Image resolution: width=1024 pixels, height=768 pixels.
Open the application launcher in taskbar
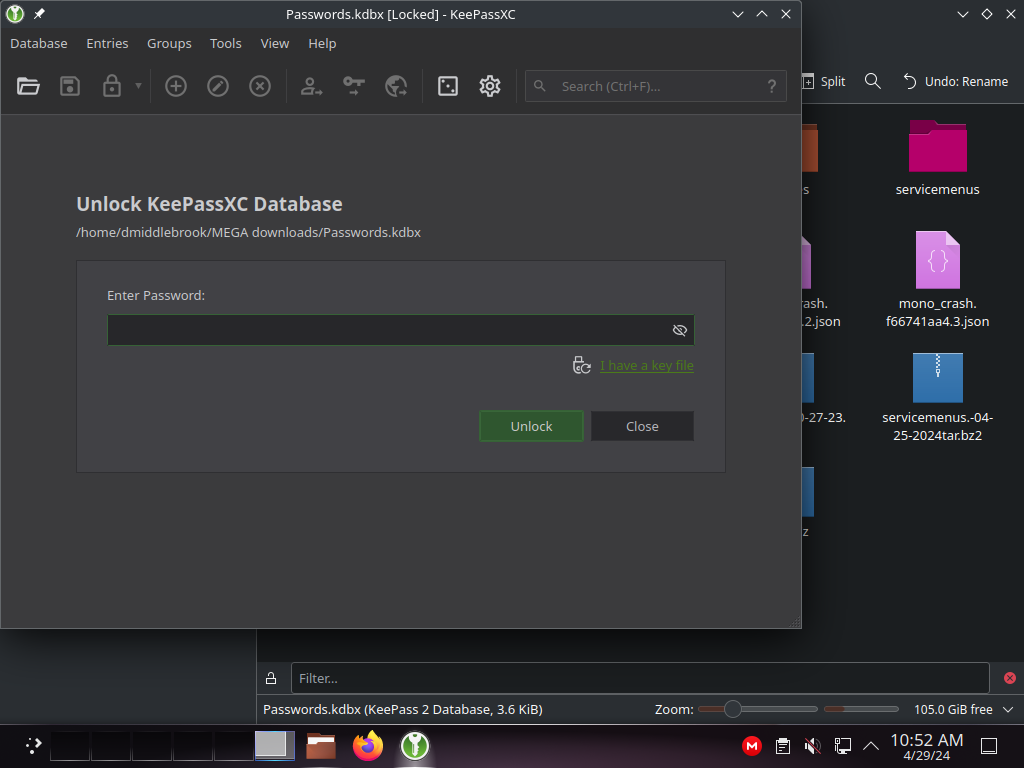click(x=33, y=746)
